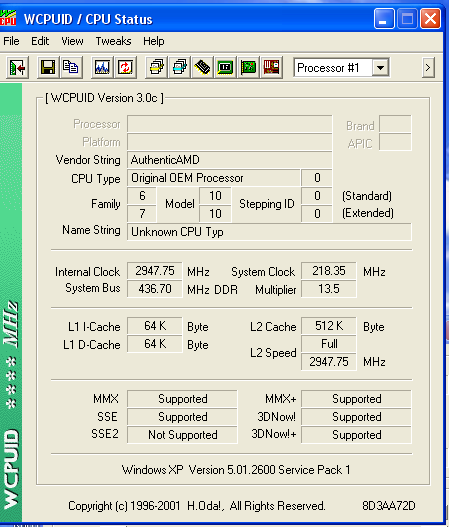The height and width of the screenshot is (527, 449).
Task: Click the Multiplier 13.5 value
Action: pos(329,289)
